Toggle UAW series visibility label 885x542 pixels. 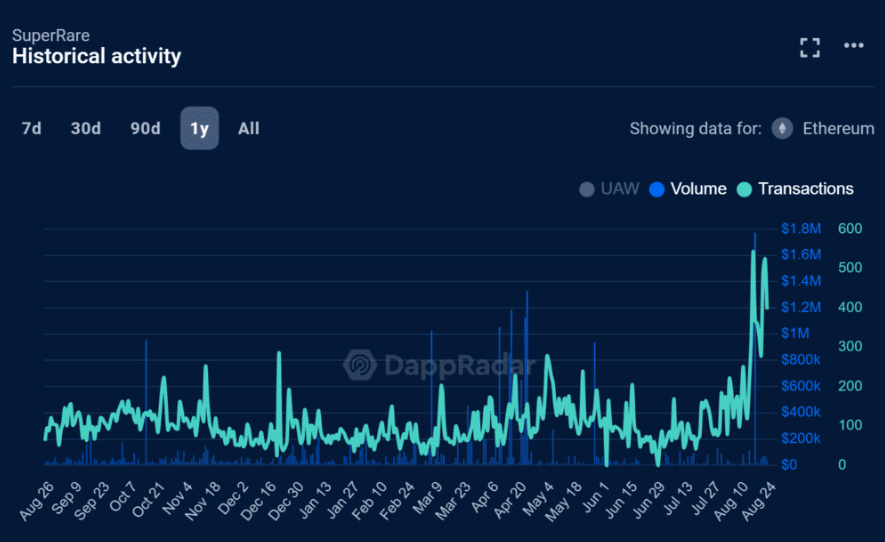coord(619,189)
